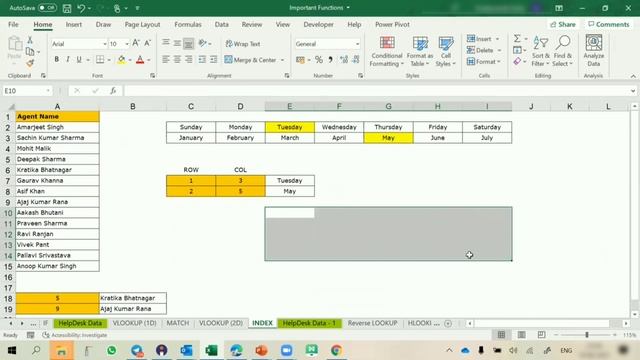Screen dimensions: 640x360
Task: Click the red font color button
Action: (x=140, y=60)
